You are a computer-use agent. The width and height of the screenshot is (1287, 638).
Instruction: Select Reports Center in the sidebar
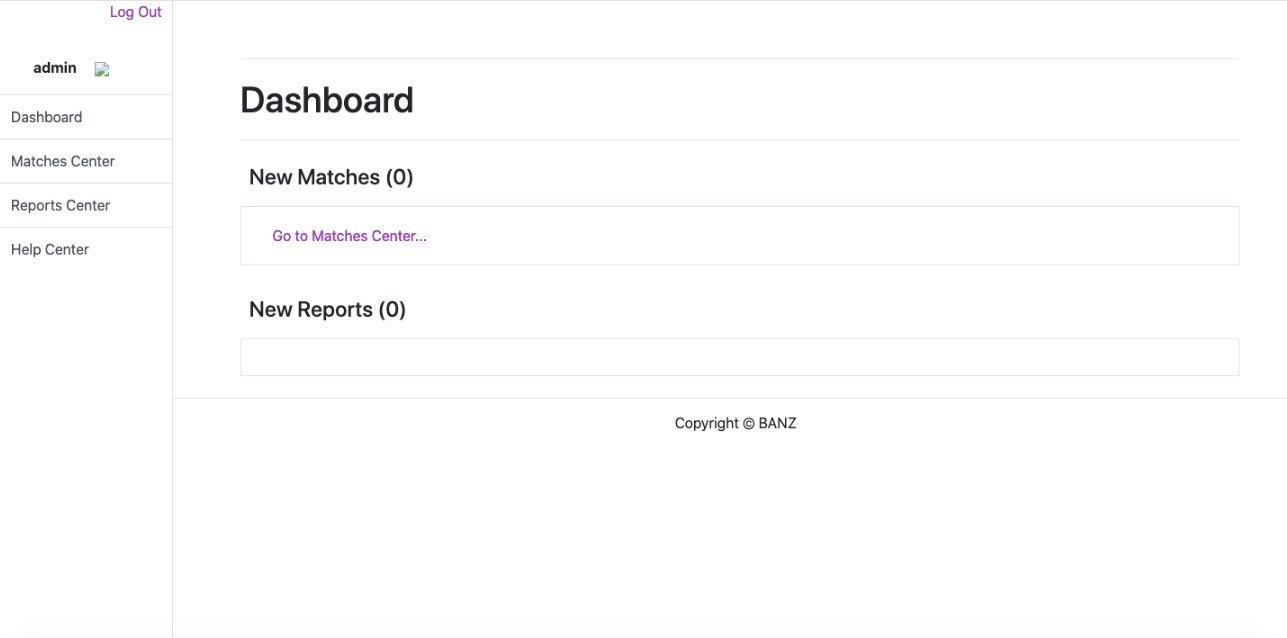click(61, 205)
